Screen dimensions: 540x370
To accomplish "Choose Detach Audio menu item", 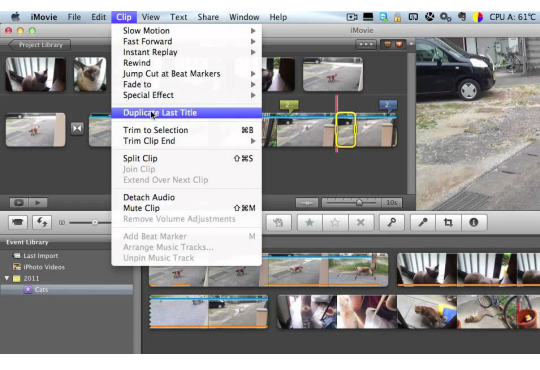I will click(x=186, y=197).
